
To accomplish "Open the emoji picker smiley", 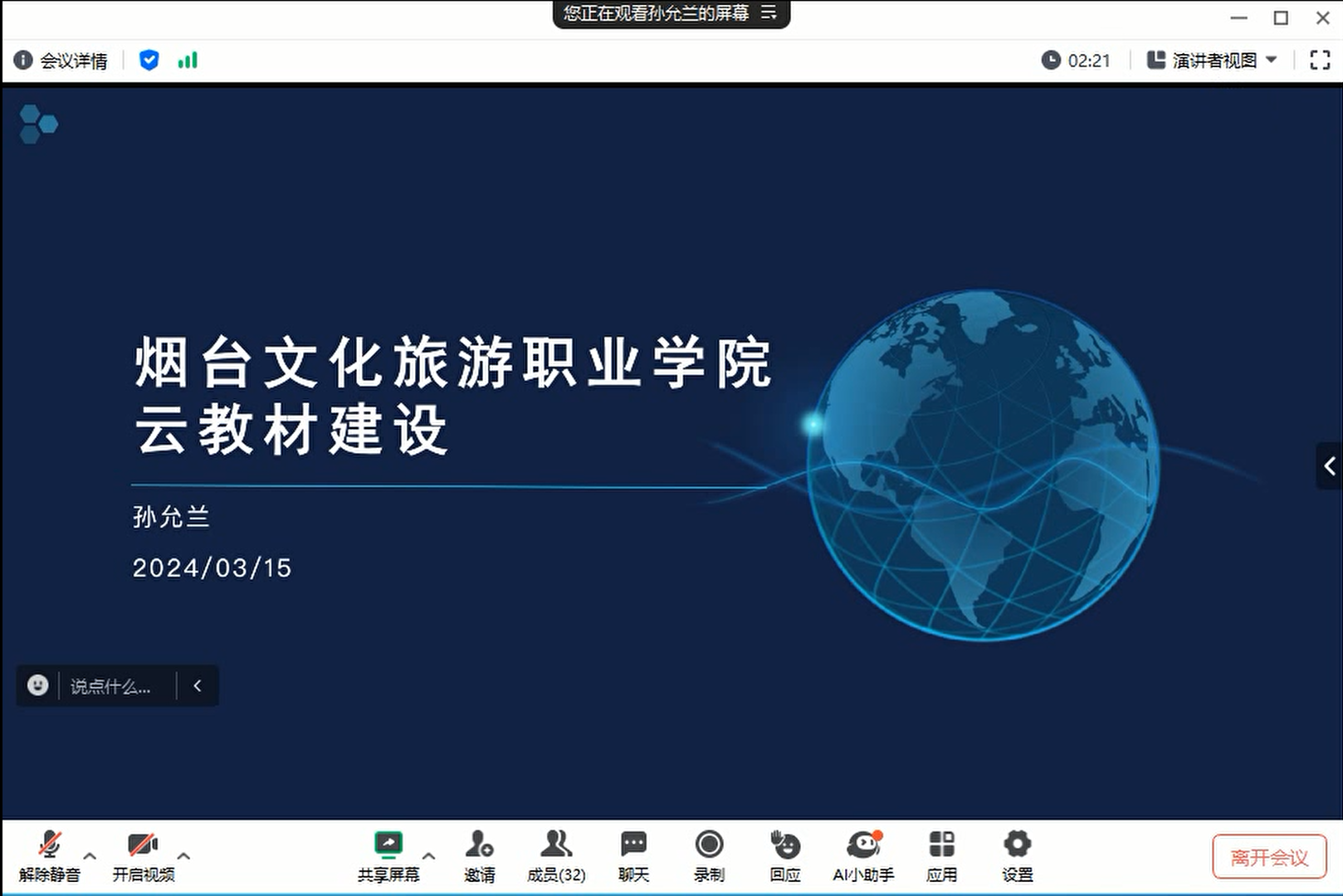I will click(37, 685).
